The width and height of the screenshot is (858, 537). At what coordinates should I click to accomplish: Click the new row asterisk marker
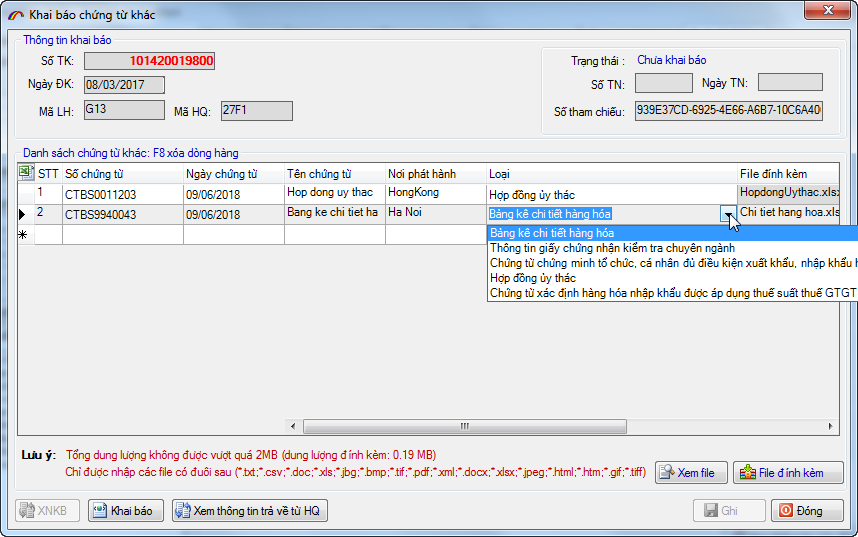[x=24, y=235]
